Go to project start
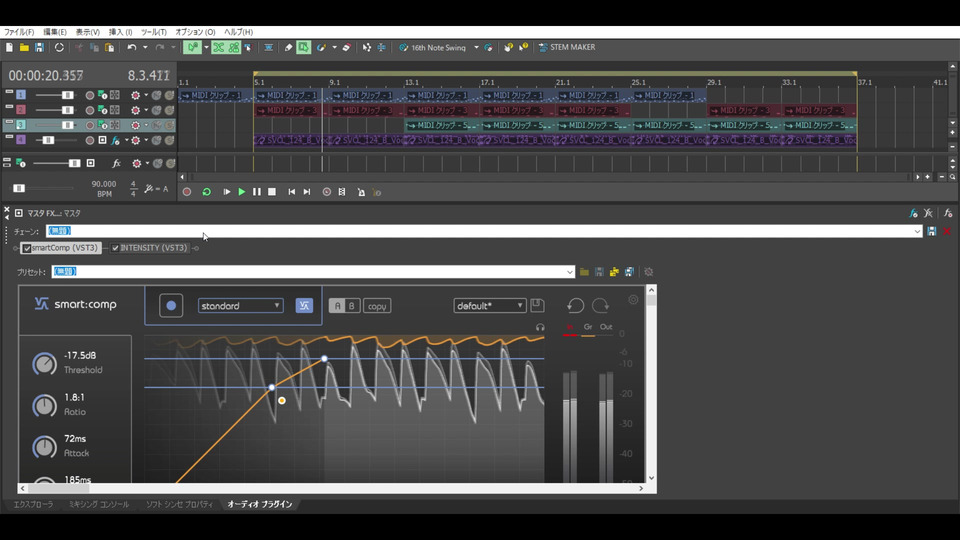Image resolution: width=960 pixels, height=540 pixels. pos(291,192)
